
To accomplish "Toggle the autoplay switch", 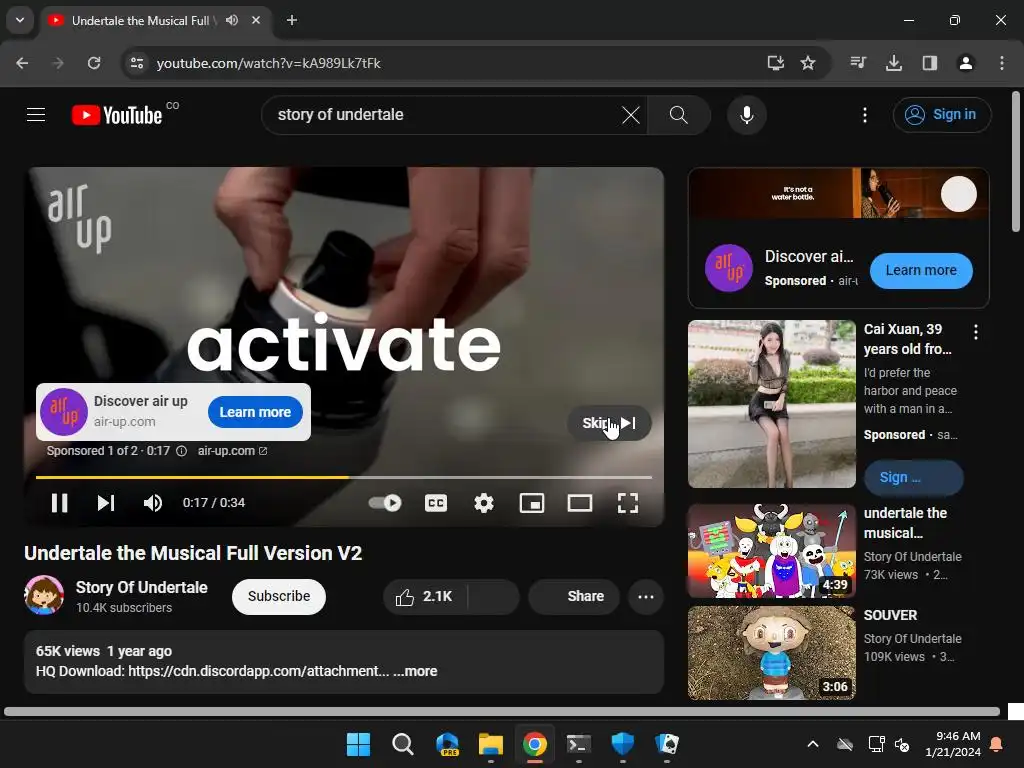I will coord(385,503).
